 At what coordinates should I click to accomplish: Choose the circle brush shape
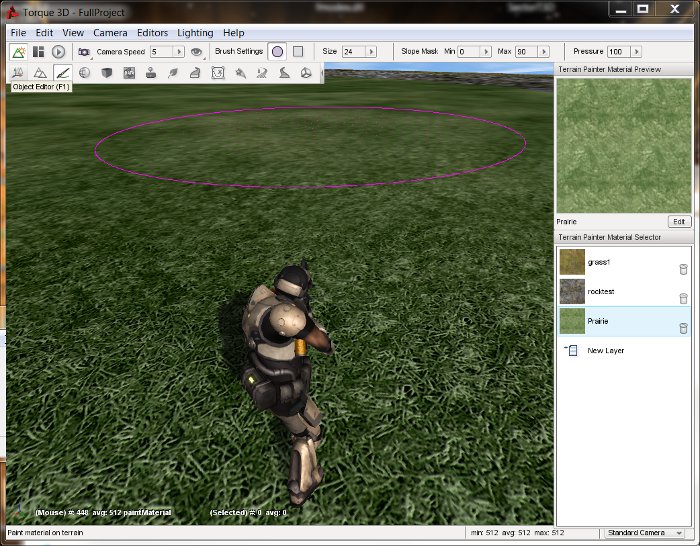pos(277,51)
